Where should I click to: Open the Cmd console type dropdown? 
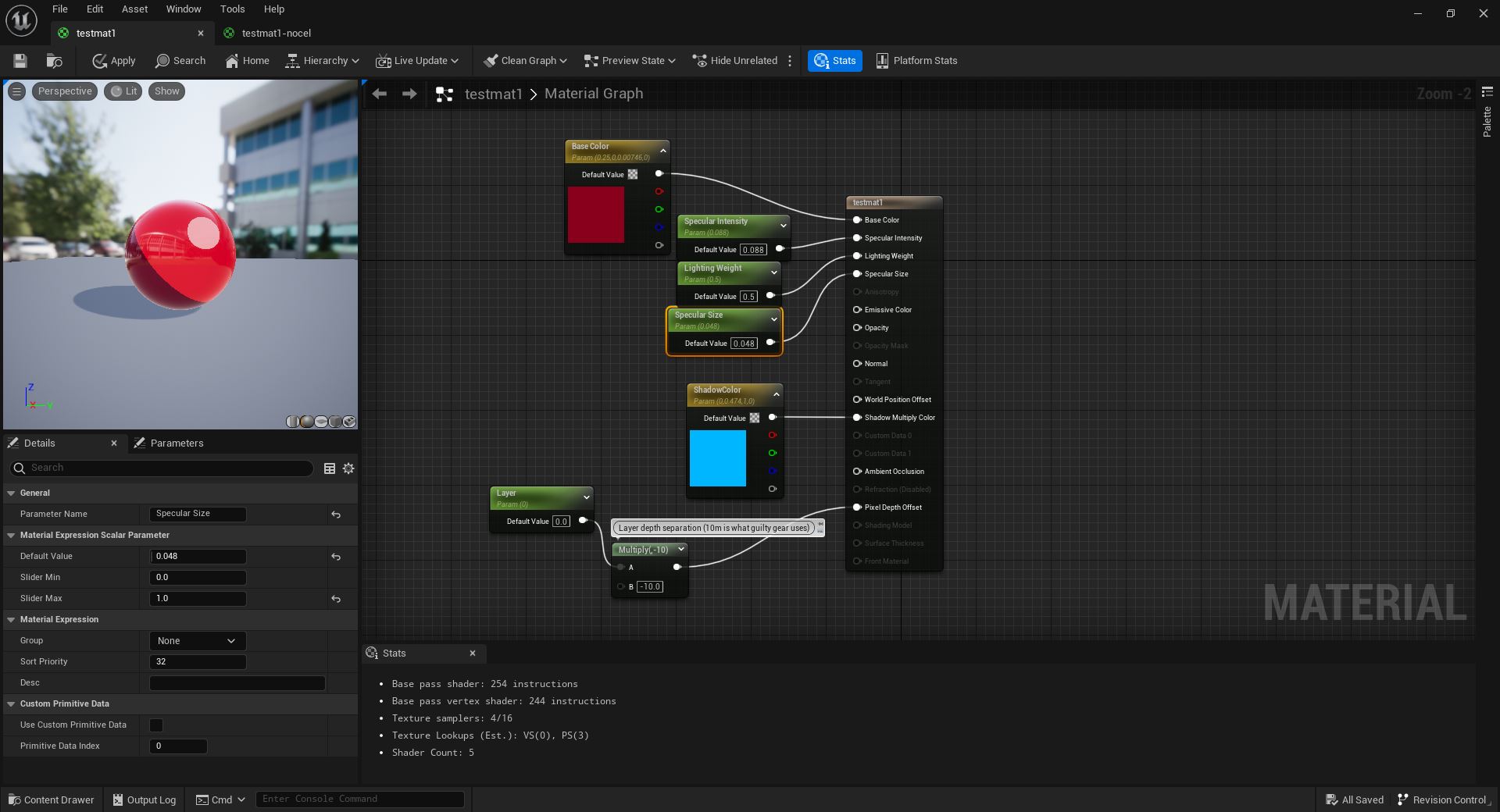[x=220, y=800]
